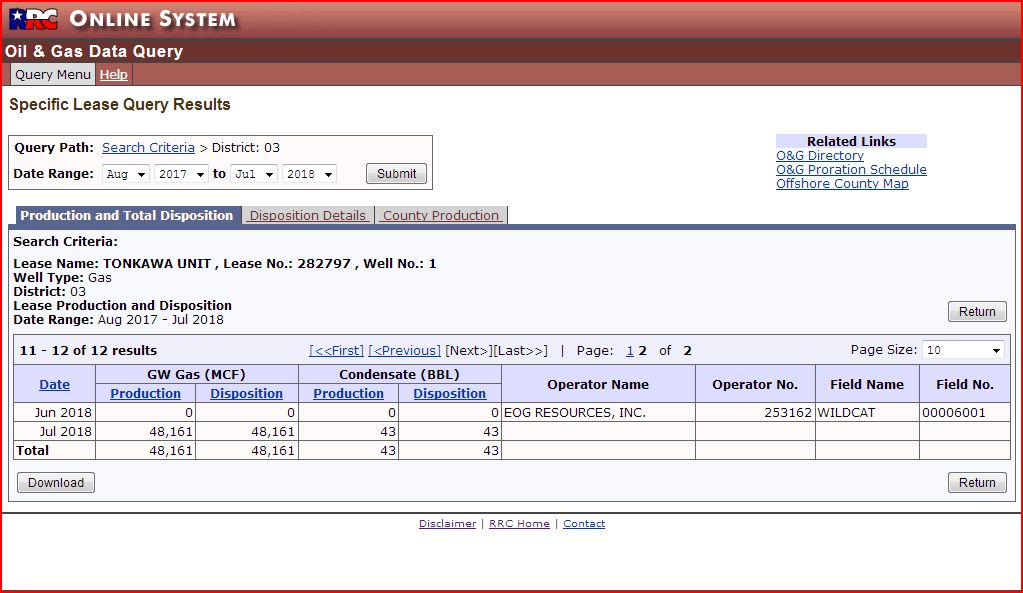
Task: Open the end year dropdown showing 2018
Action: 309,174
